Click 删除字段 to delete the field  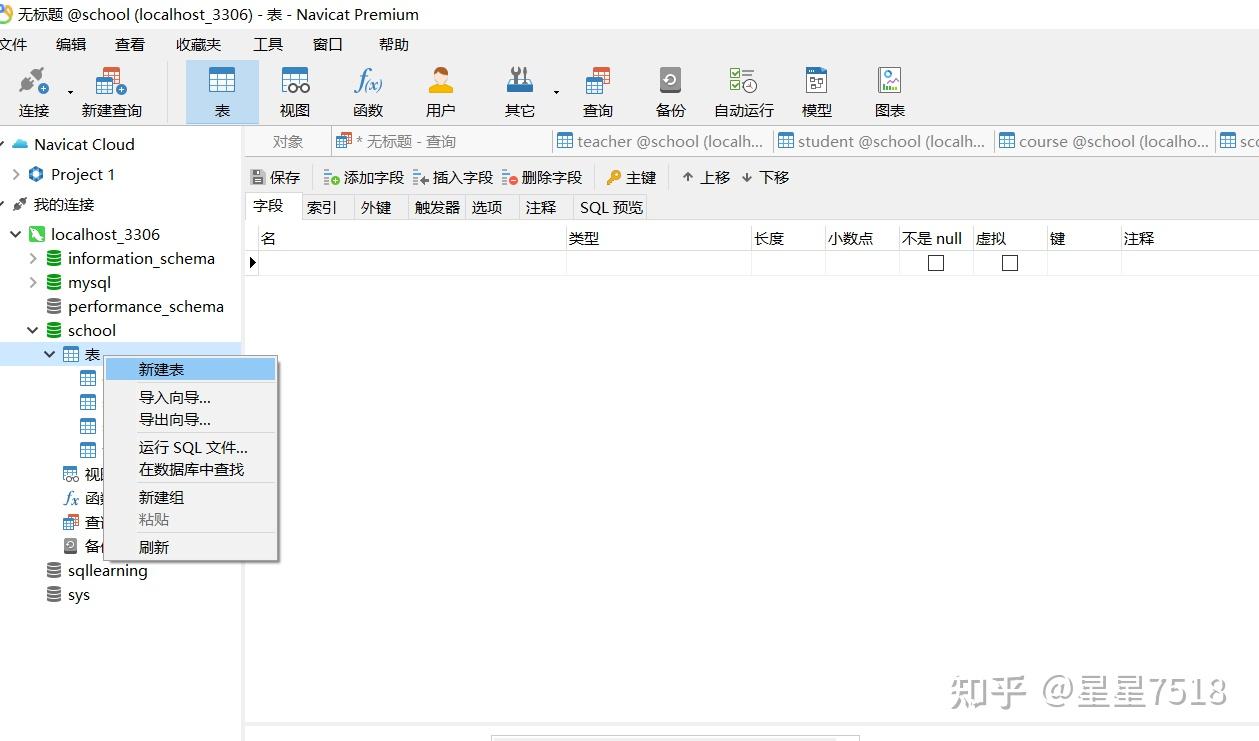(542, 177)
